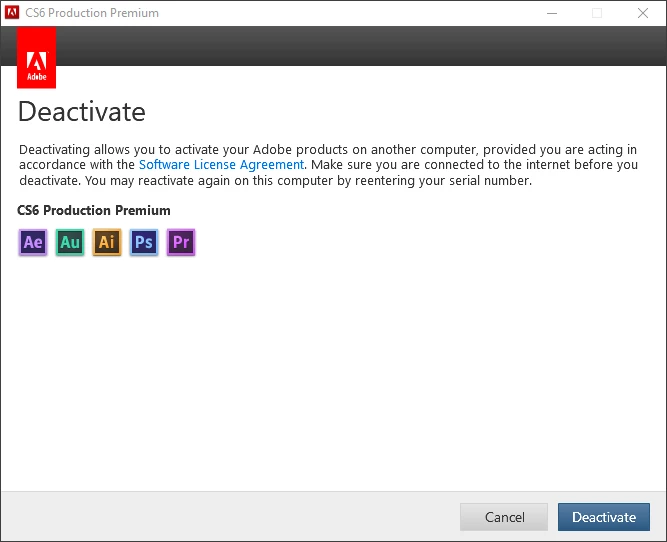Dismiss dialog with the Cancel button

(x=504, y=517)
